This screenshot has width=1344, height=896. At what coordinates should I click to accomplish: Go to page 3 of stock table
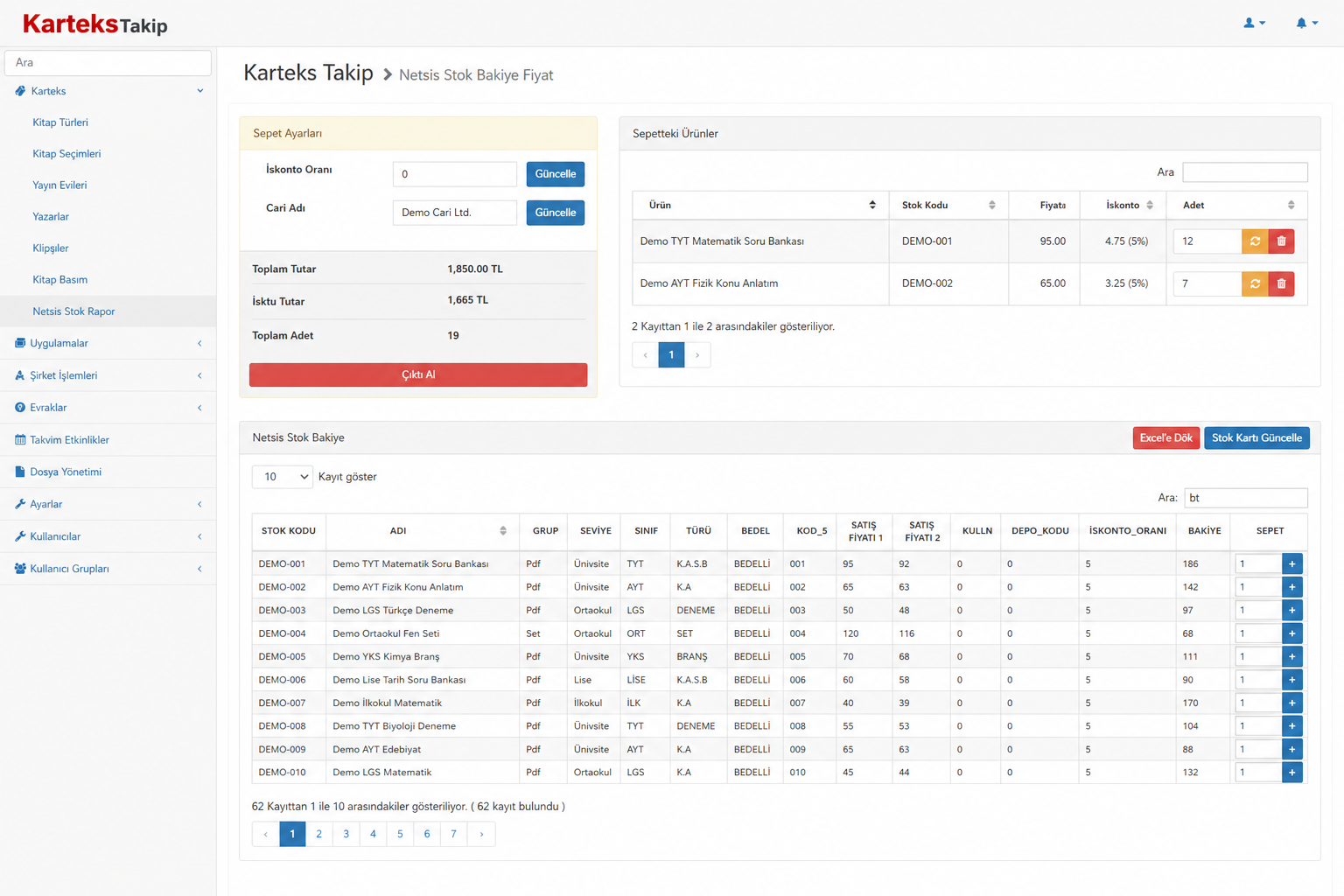[x=346, y=834]
